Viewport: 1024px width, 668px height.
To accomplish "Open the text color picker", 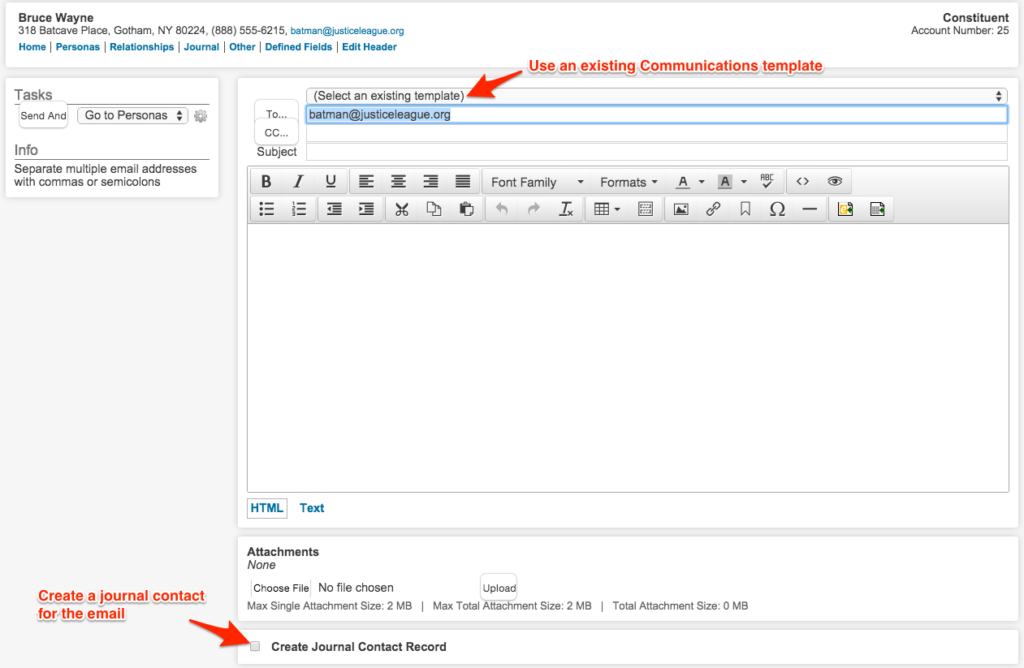I will (x=680, y=181).
